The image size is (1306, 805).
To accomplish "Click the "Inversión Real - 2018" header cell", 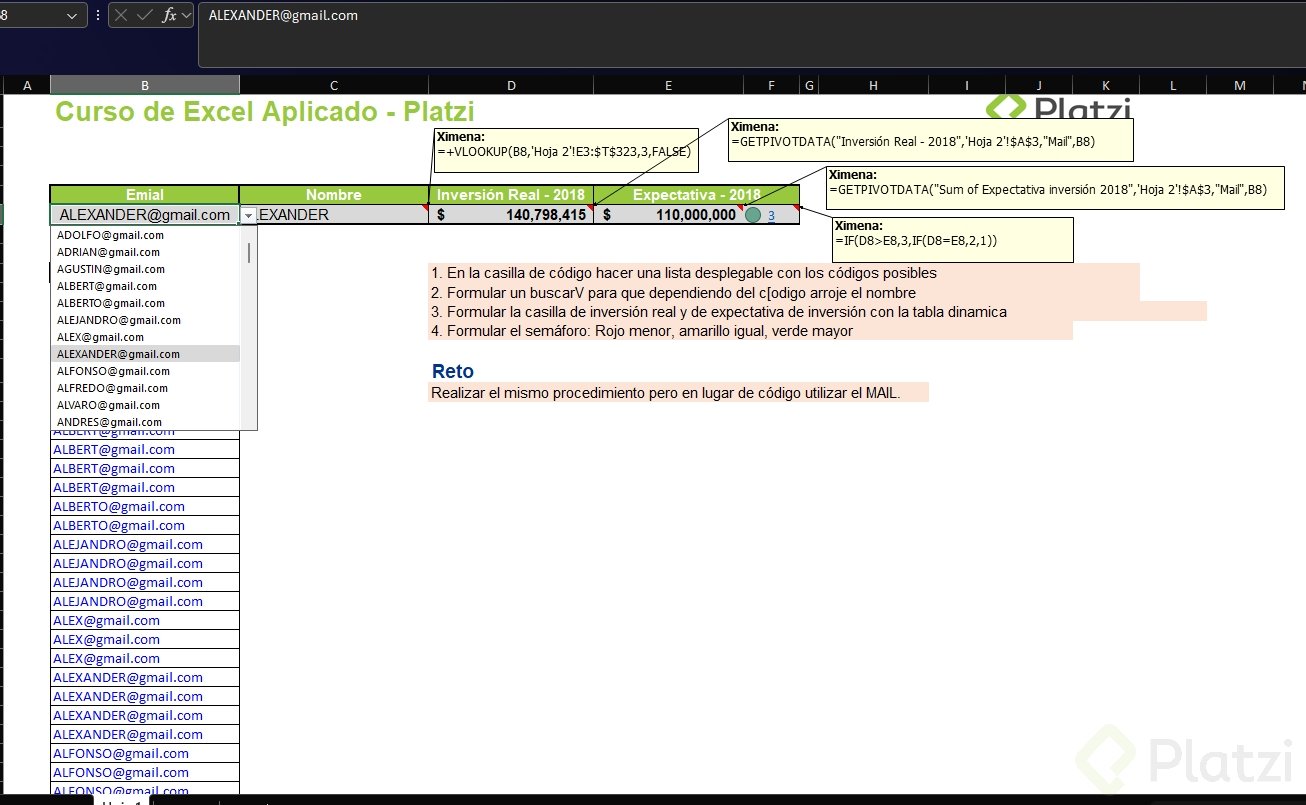I will 511,195.
